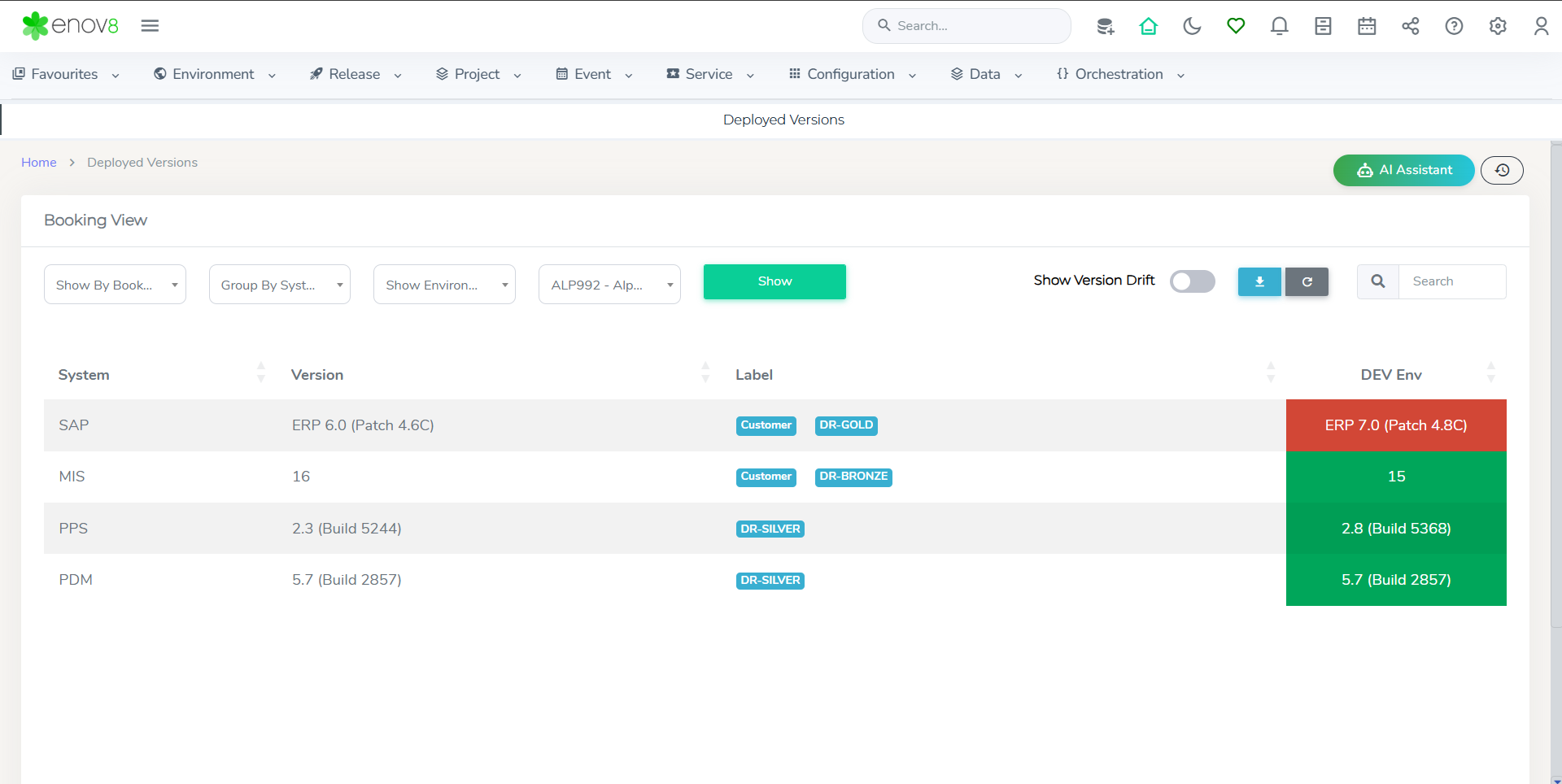Open the Environment menu

click(215, 74)
